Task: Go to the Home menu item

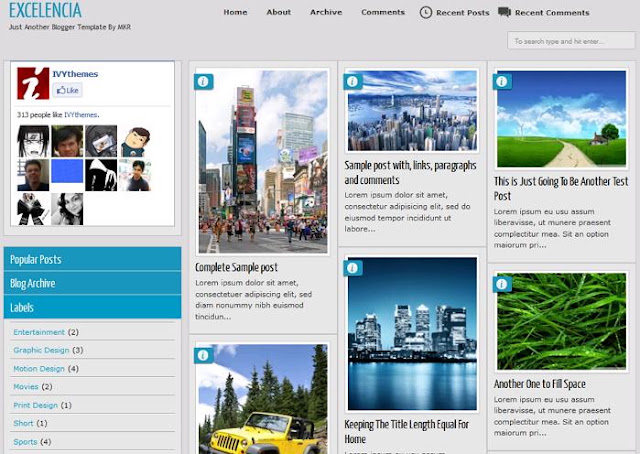Action: (x=236, y=12)
